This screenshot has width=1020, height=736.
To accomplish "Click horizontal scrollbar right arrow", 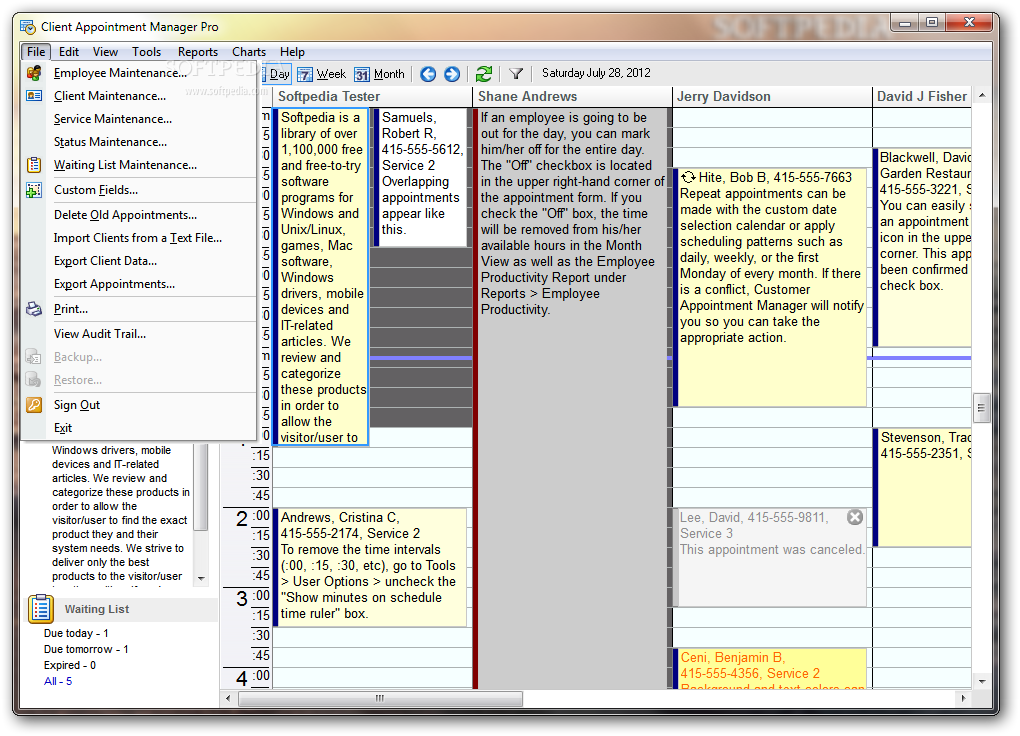I will (x=963, y=698).
